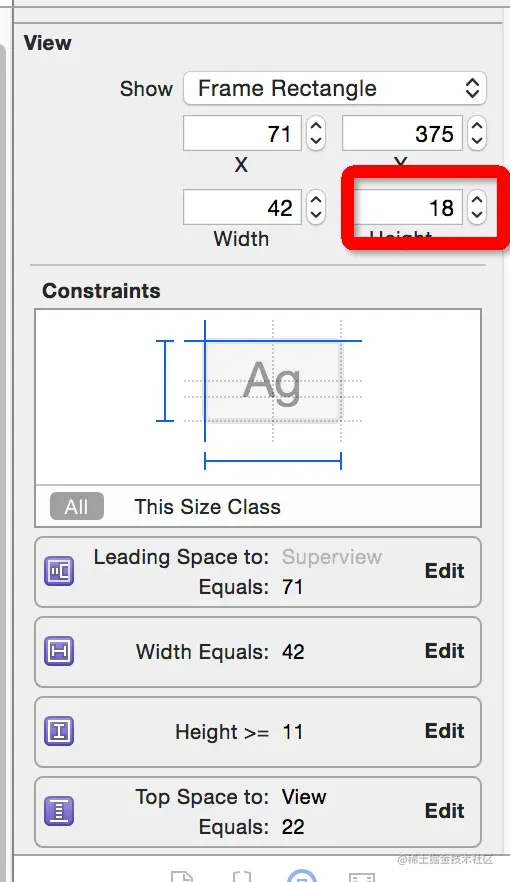Screen dimensions: 510x882
Task: Click the X value stepper arrows
Action: 316,133
